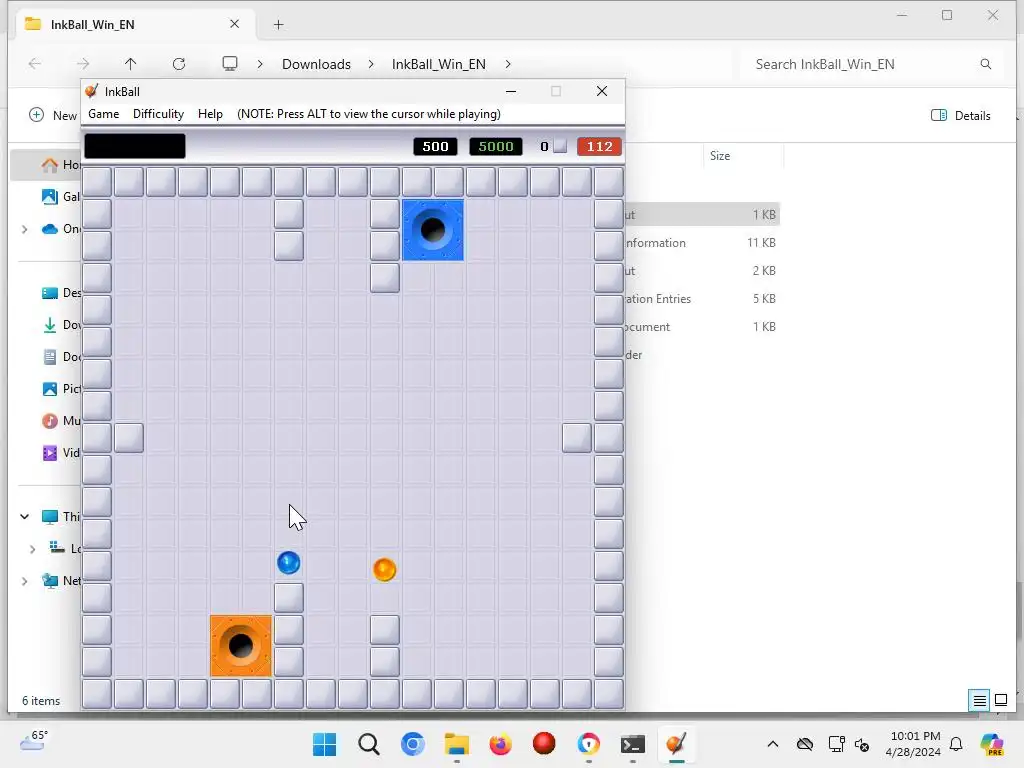Image resolution: width=1024 pixels, height=768 pixels.
Task: Open the Windows Start menu
Action: tap(325, 744)
